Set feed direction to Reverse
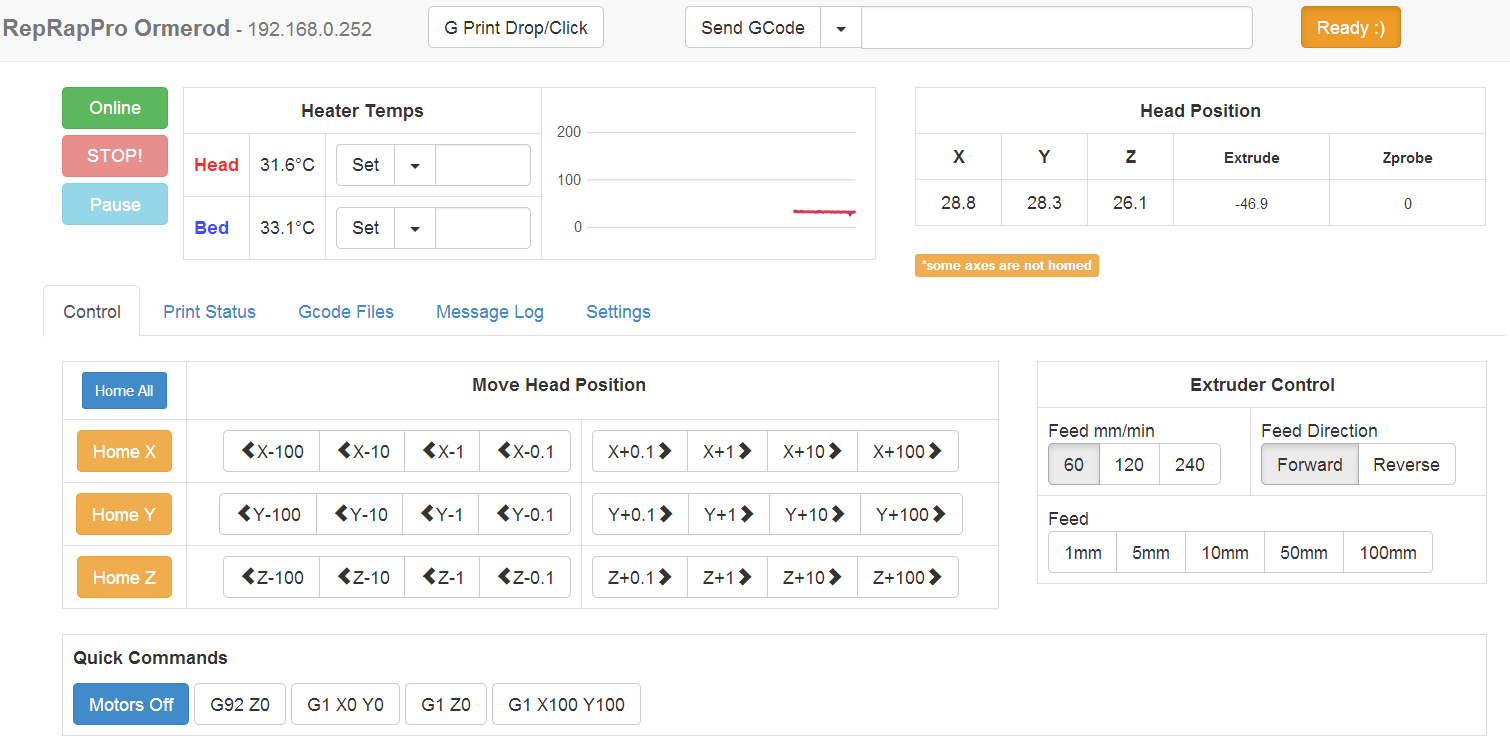Image resolution: width=1510 pixels, height=753 pixels. pyautogui.click(x=1406, y=464)
